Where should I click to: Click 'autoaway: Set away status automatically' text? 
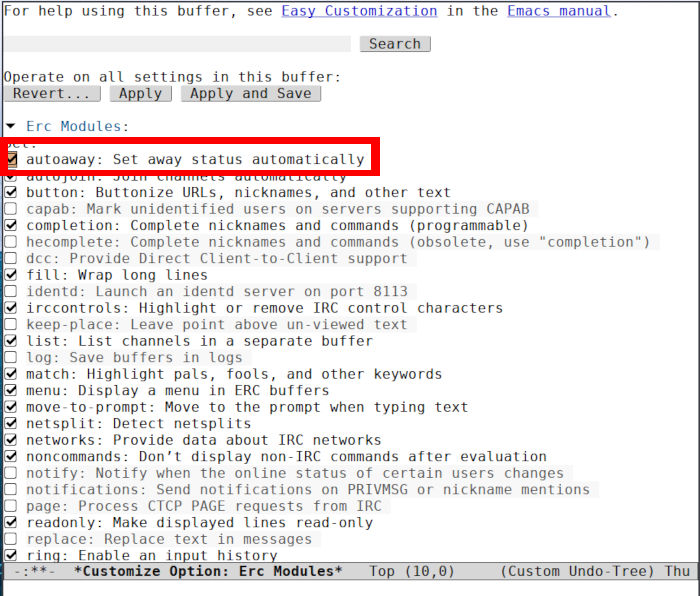195,159
